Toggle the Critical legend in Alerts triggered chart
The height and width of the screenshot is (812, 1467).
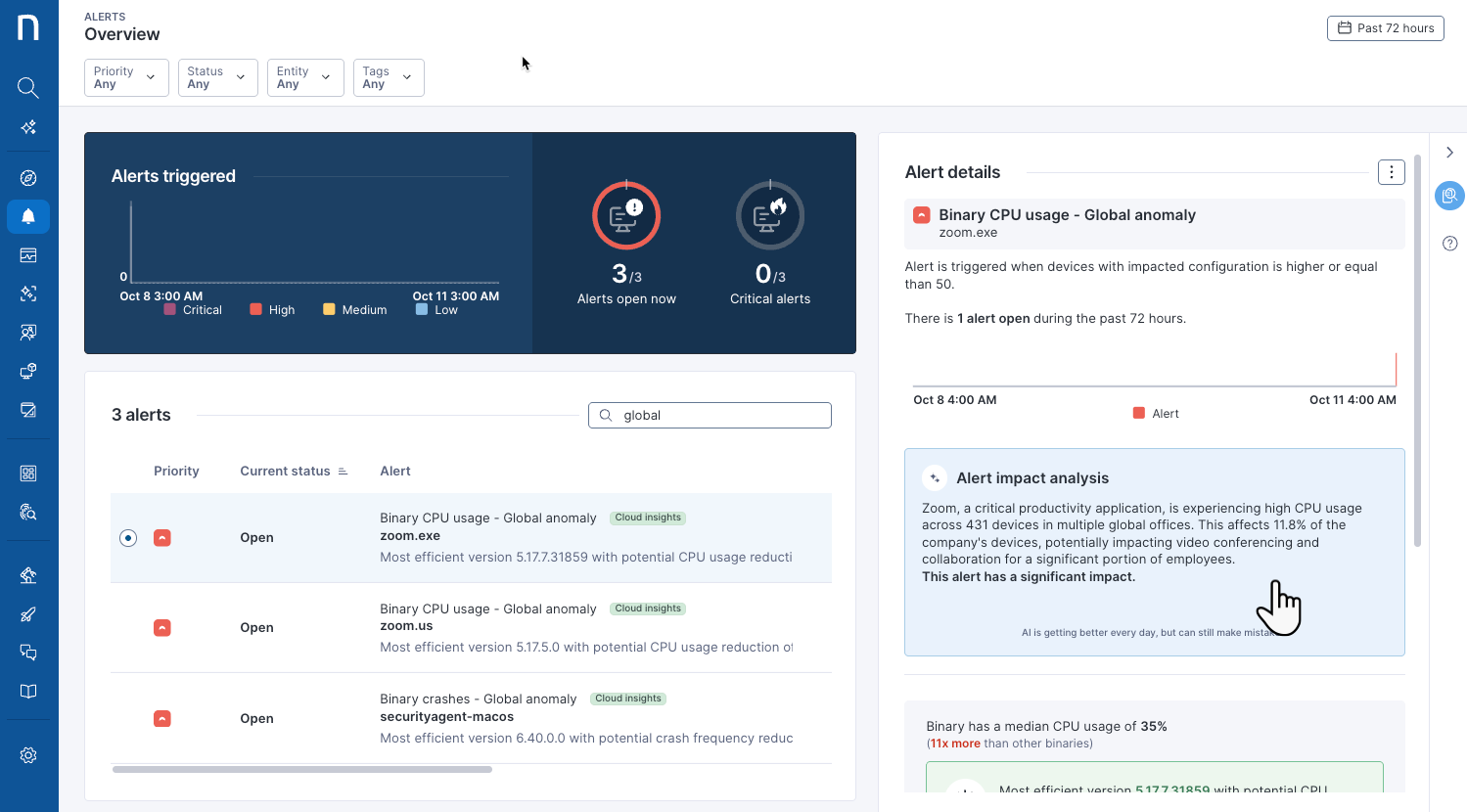193,310
